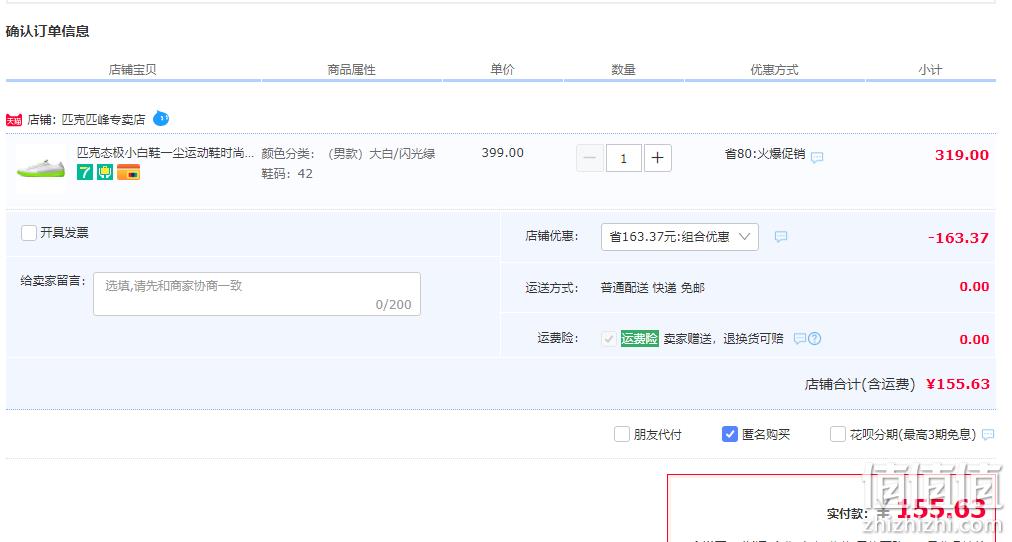This screenshot has width=1012, height=542.
Task: Toggle the 运费险 checkbox
Action: (609, 339)
